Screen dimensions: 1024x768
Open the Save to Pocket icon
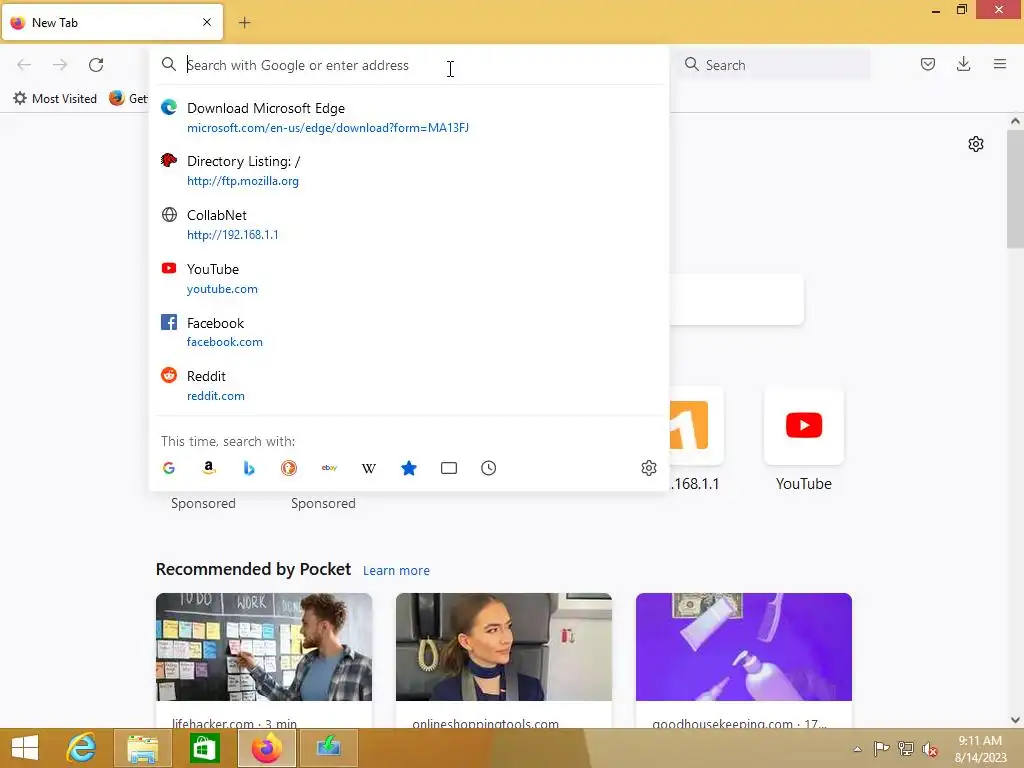pos(927,64)
